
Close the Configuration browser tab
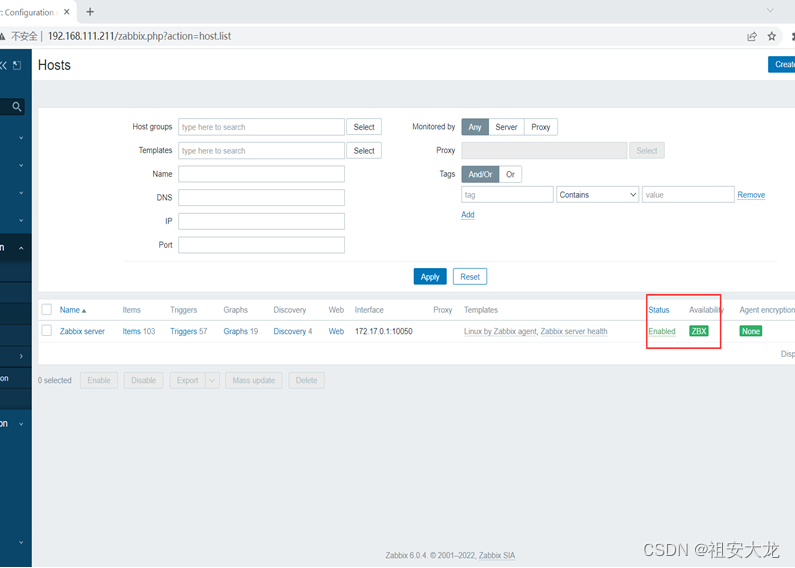pyautogui.click(x=66, y=12)
